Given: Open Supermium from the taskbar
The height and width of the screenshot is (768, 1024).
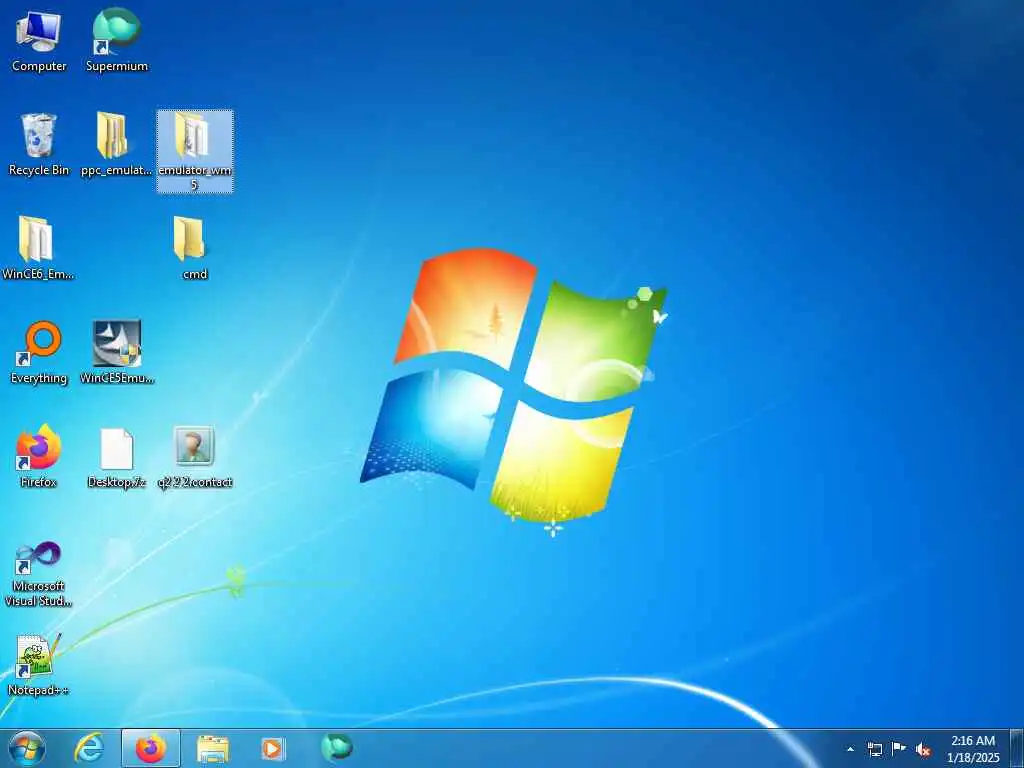Looking at the screenshot, I should [336, 748].
